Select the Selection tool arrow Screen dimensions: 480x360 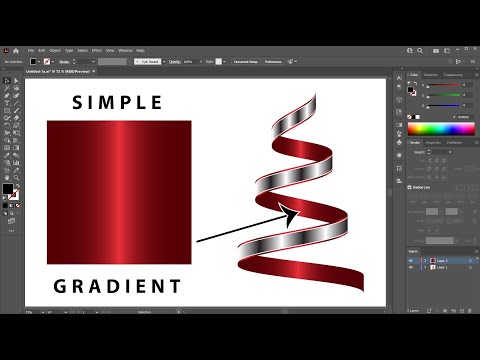click(x=7, y=81)
